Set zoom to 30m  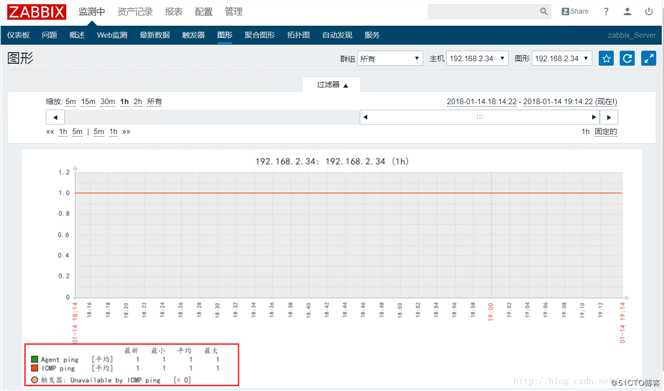tap(108, 102)
